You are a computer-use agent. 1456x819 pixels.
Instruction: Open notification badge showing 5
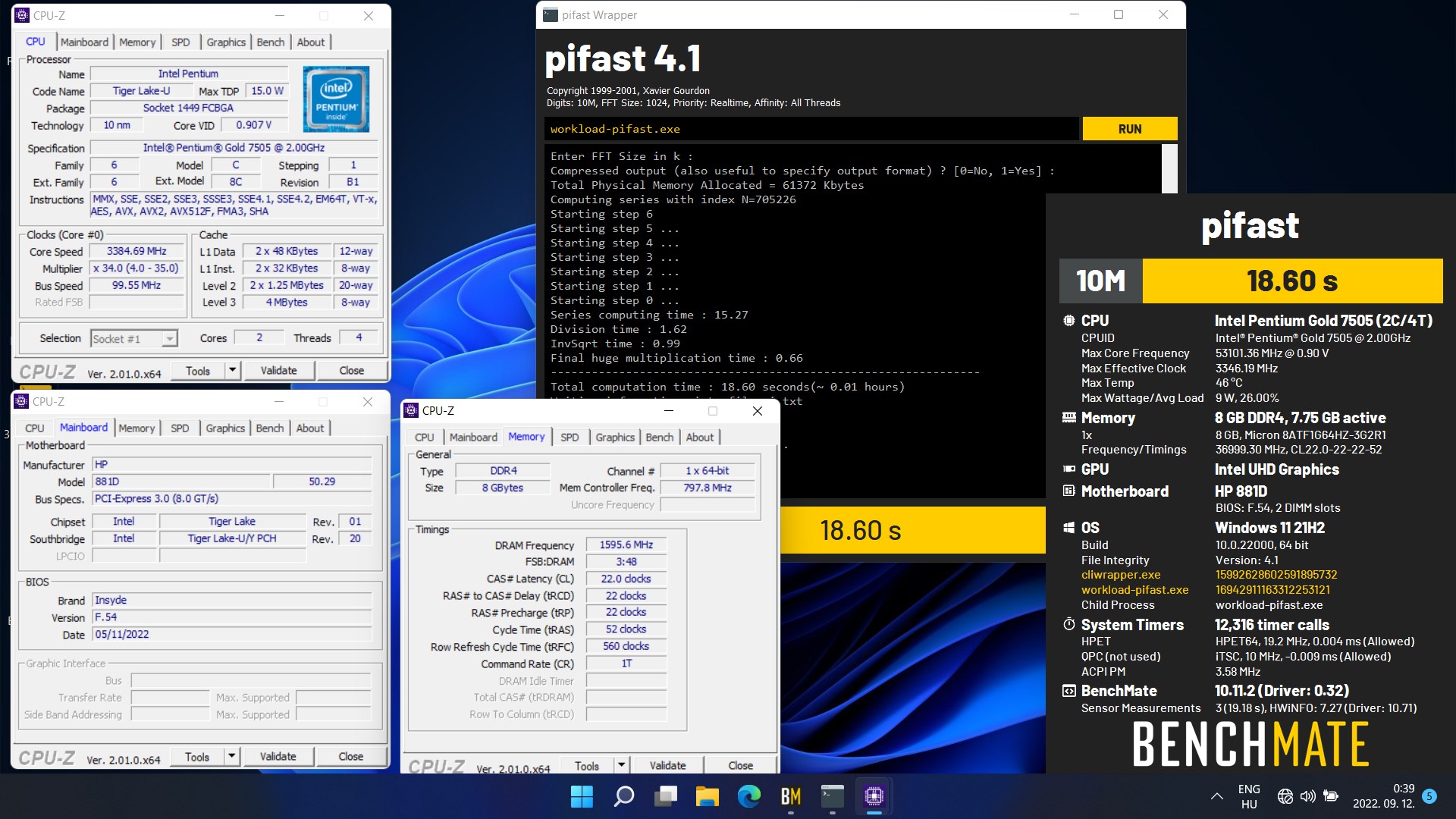[1429, 796]
